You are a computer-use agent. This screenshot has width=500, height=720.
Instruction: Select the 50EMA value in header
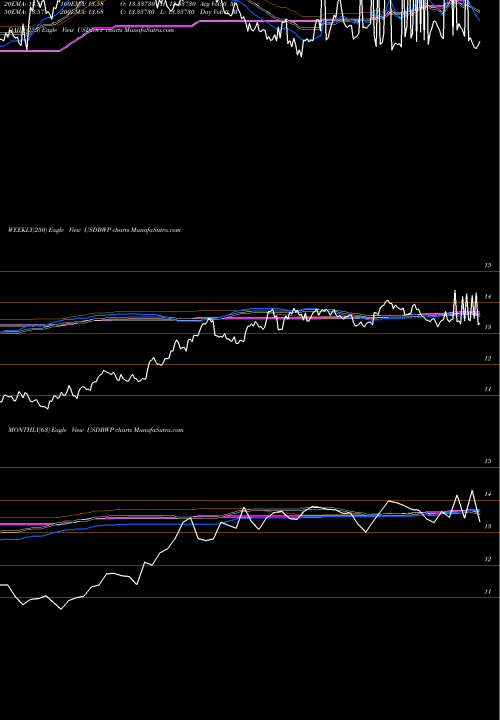pyautogui.click(x=39, y=12)
